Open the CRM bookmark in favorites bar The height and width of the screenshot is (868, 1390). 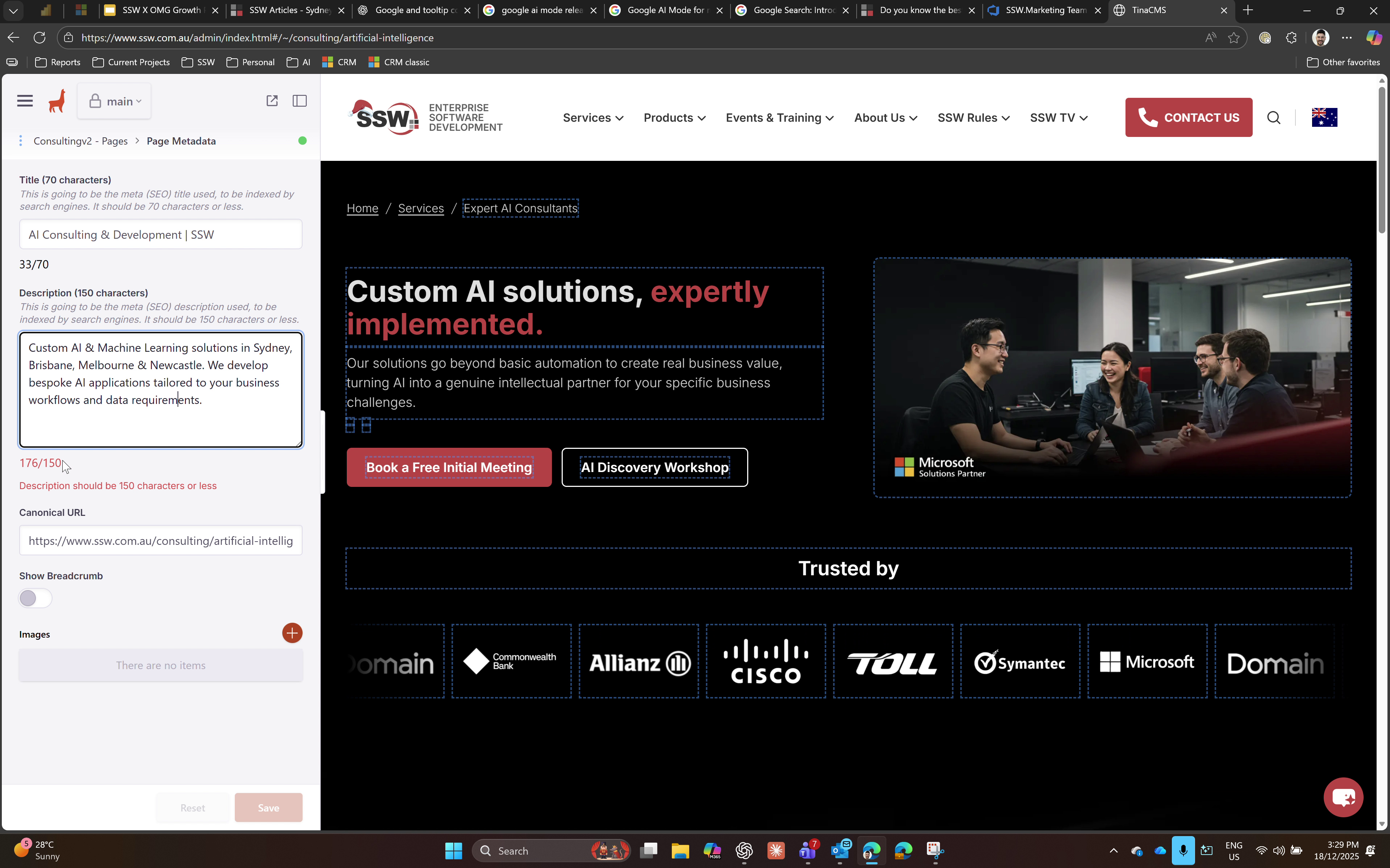(339, 62)
